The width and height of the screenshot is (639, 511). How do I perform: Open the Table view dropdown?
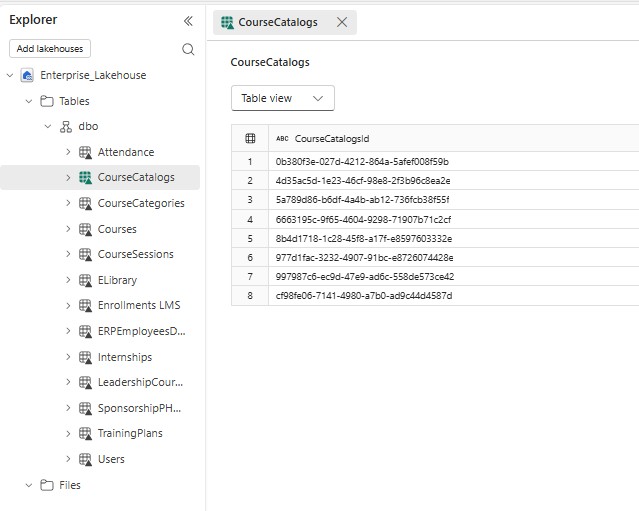click(x=283, y=98)
